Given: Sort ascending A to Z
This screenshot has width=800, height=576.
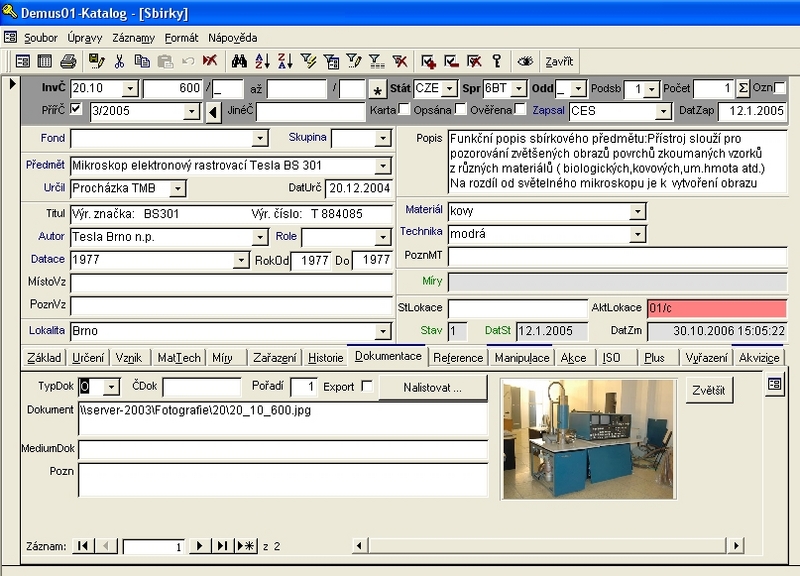Looking at the screenshot, I should pyautogui.click(x=262, y=62).
